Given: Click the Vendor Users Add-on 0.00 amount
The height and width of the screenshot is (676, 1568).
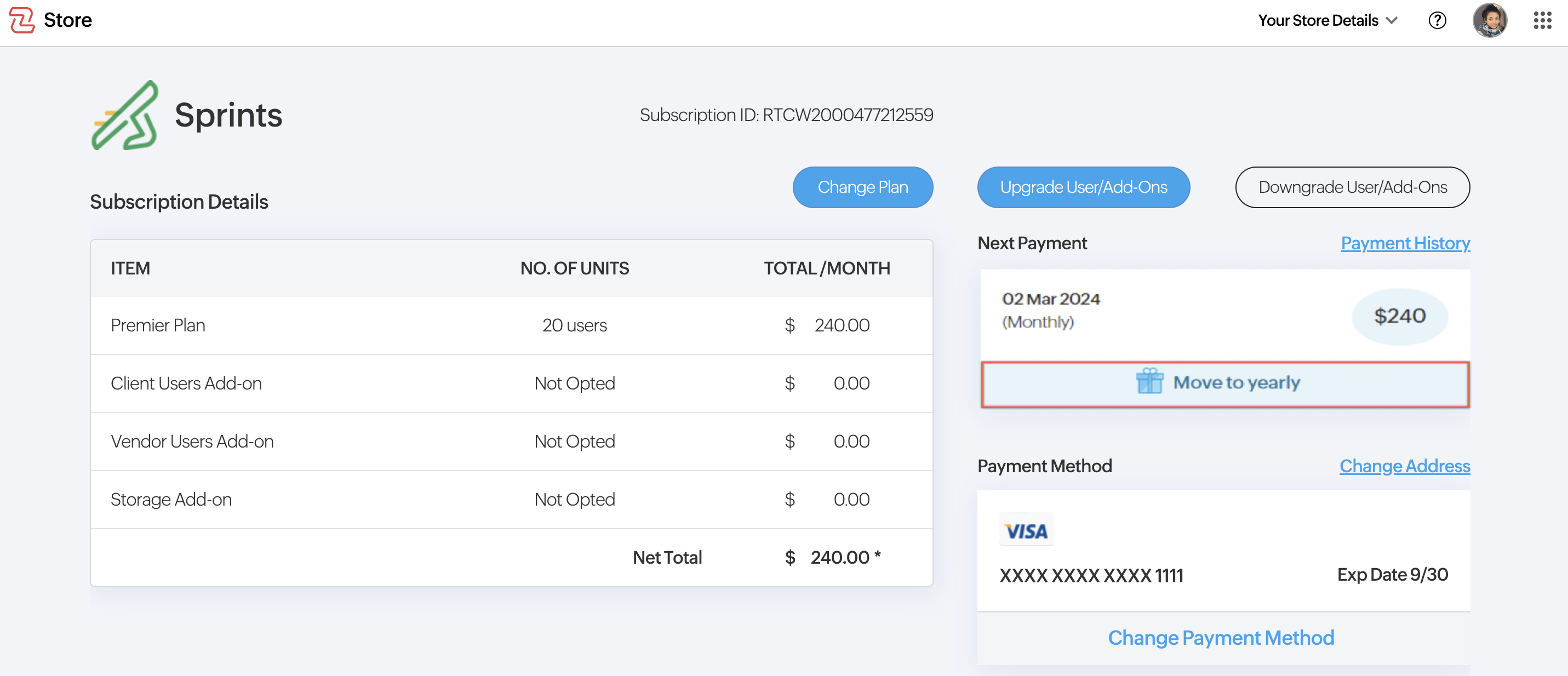Looking at the screenshot, I should pyautogui.click(x=851, y=441).
